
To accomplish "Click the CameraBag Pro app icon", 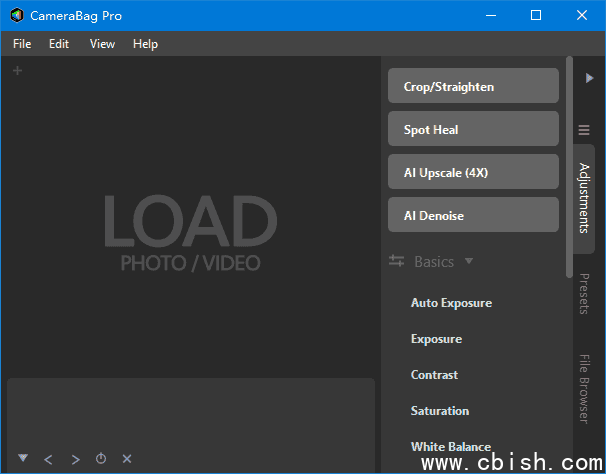I will coord(17,15).
